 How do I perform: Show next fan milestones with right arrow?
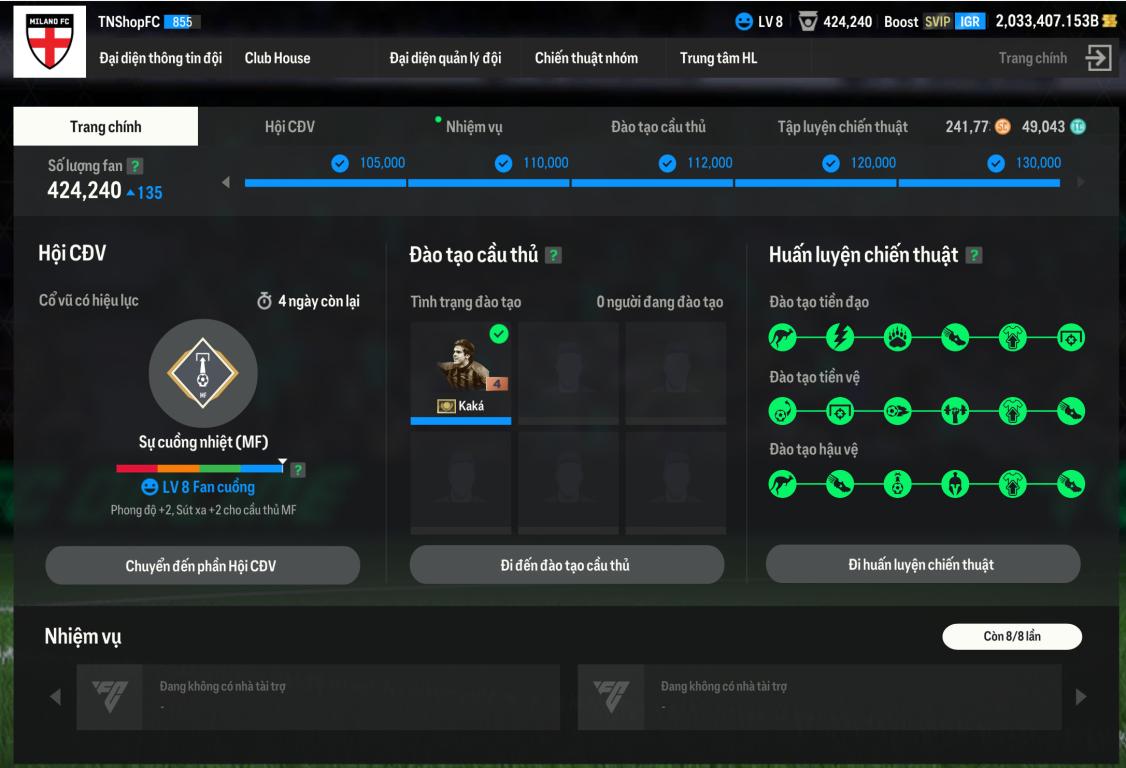[1080, 182]
